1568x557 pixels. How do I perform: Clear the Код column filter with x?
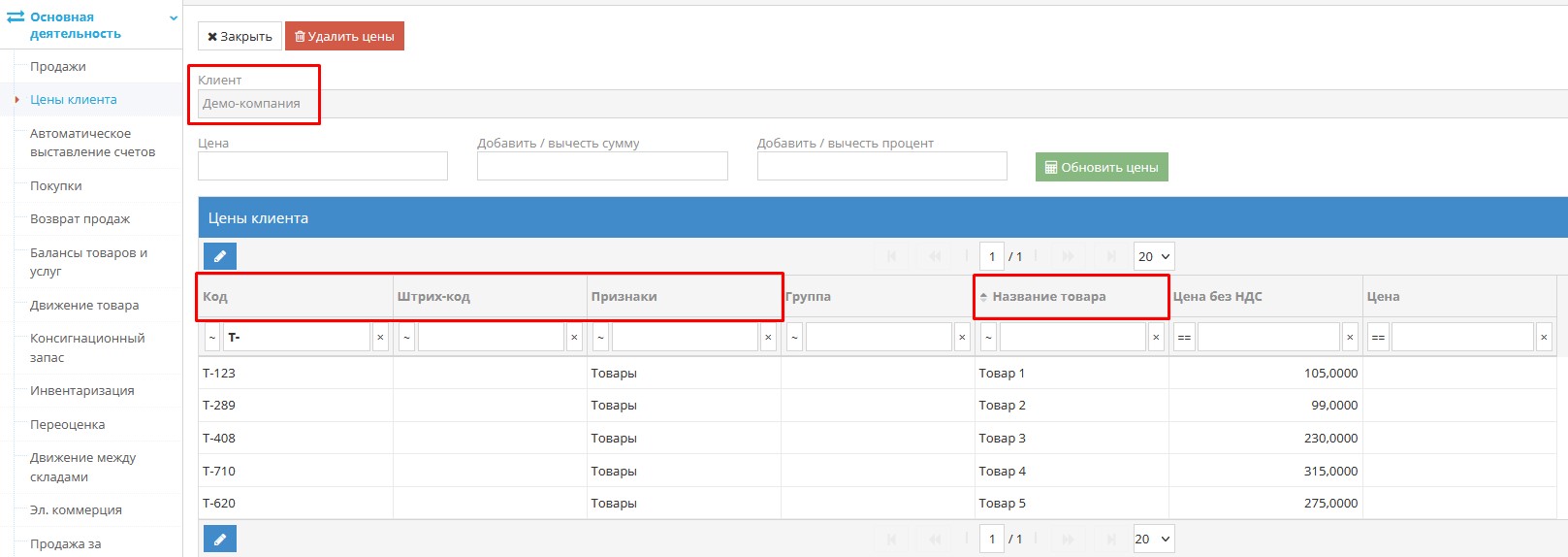tap(380, 338)
